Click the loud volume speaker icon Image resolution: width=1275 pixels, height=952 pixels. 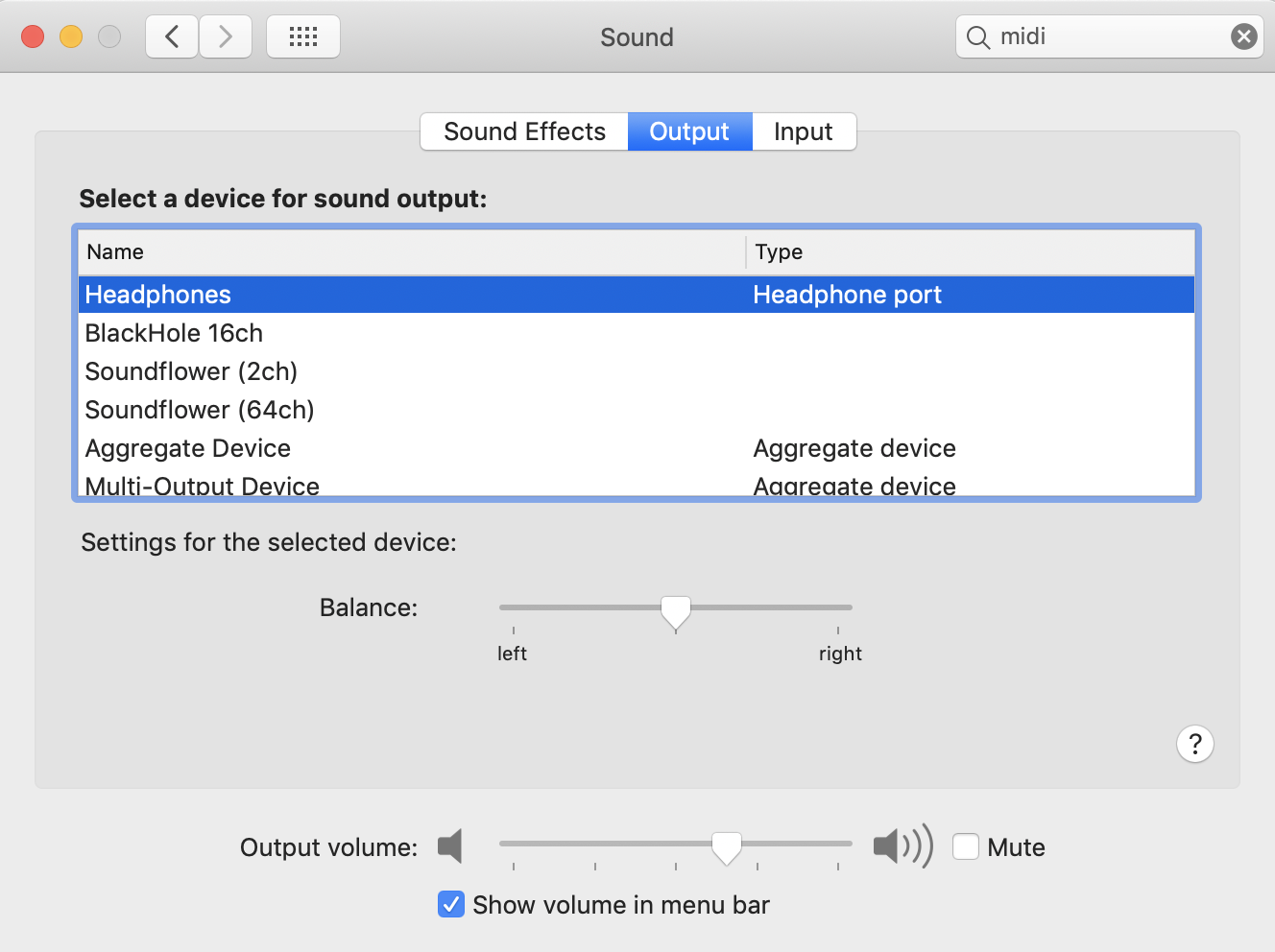point(902,846)
